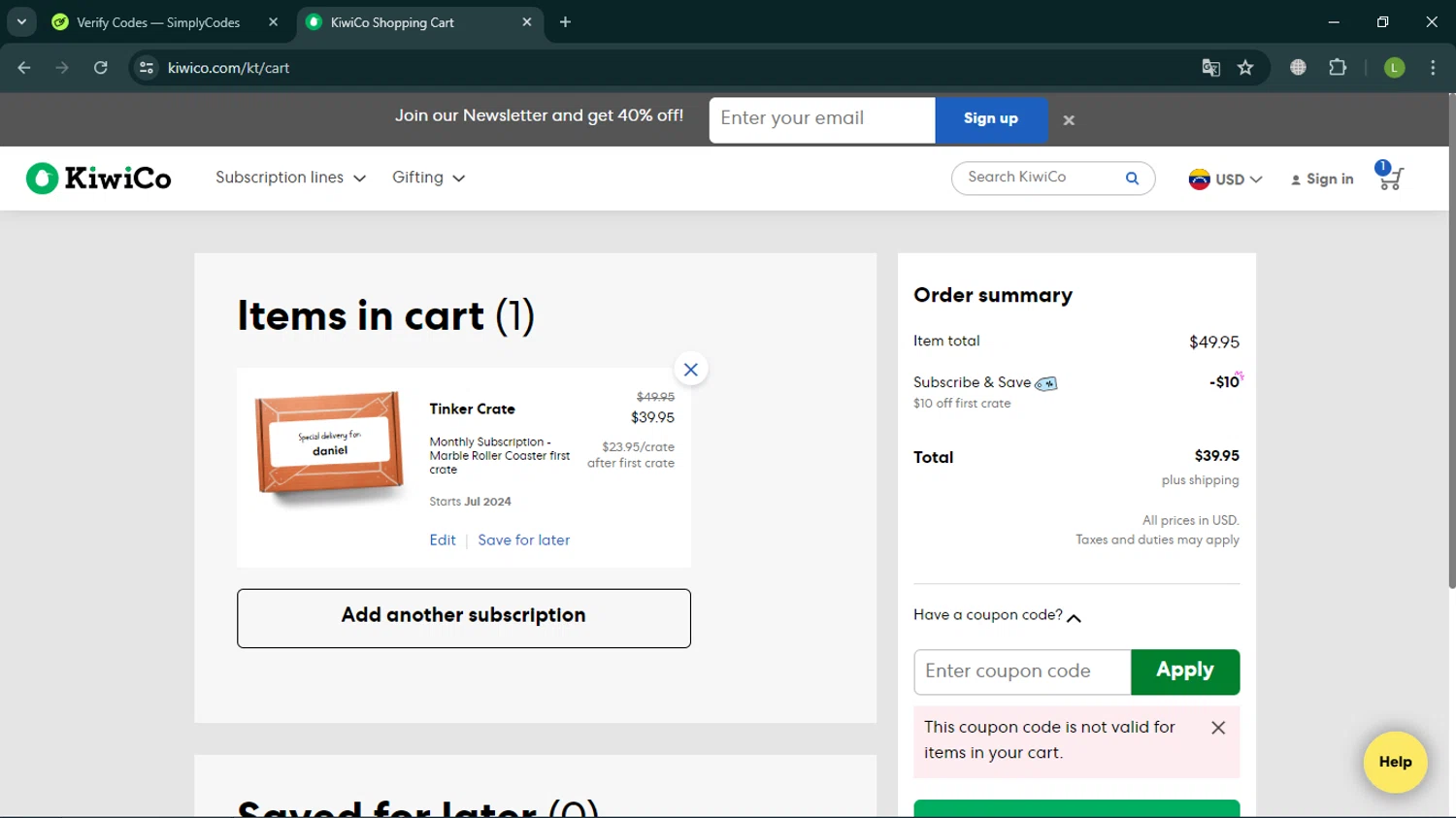Click the Item total $49.95 value
Viewport: 1456px width, 818px height.
tap(1214, 343)
